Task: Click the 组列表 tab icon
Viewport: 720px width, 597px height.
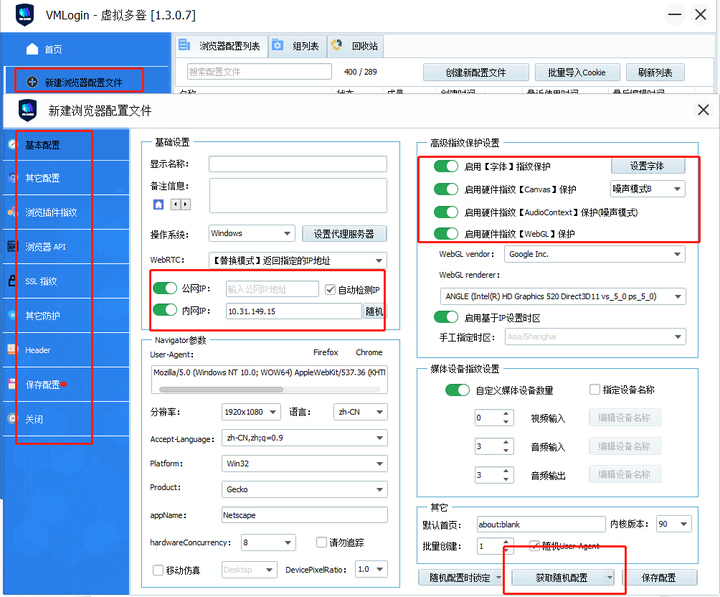Action: tap(277, 45)
